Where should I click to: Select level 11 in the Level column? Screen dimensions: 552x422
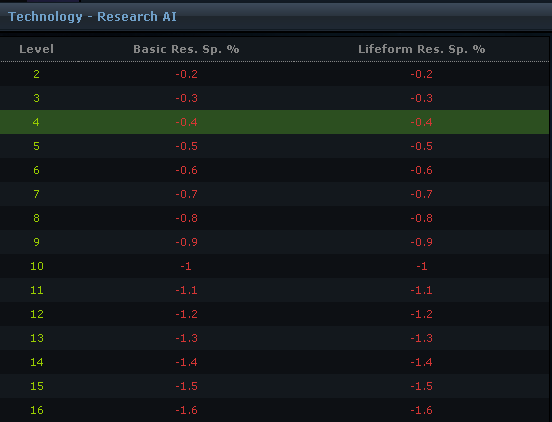(x=37, y=290)
